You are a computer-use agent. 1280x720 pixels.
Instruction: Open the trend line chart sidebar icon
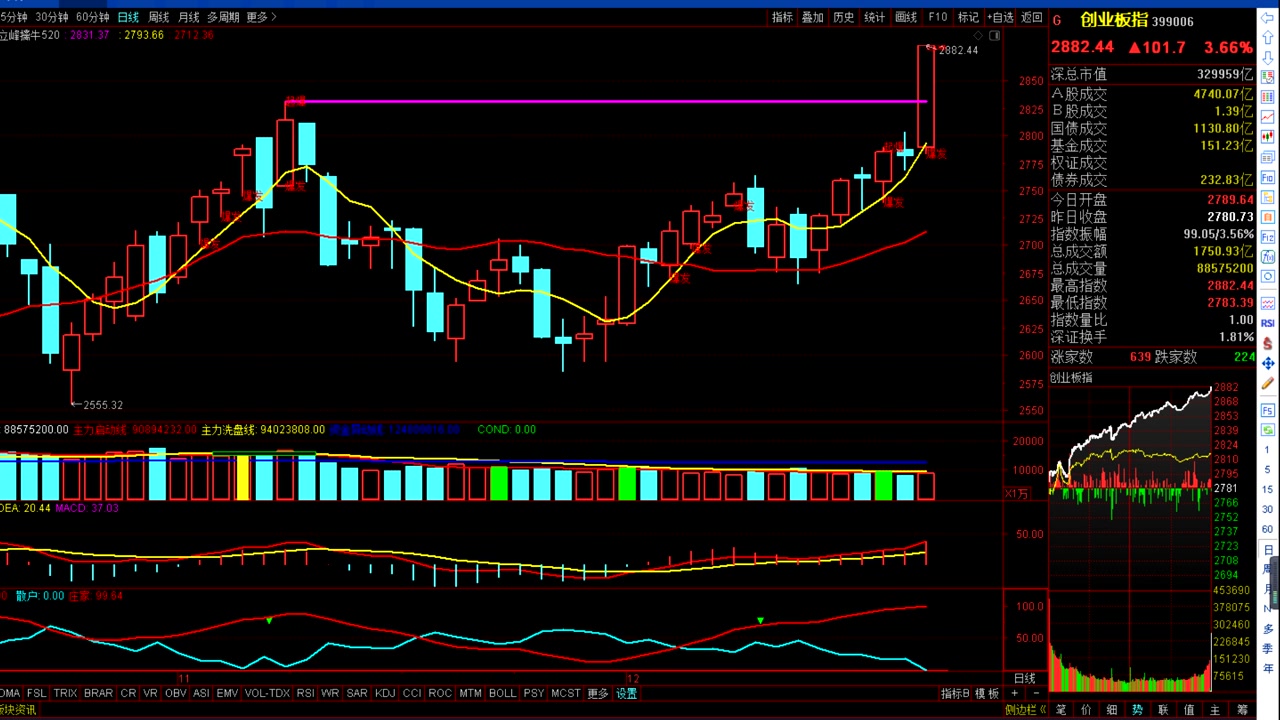tap(1268, 117)
